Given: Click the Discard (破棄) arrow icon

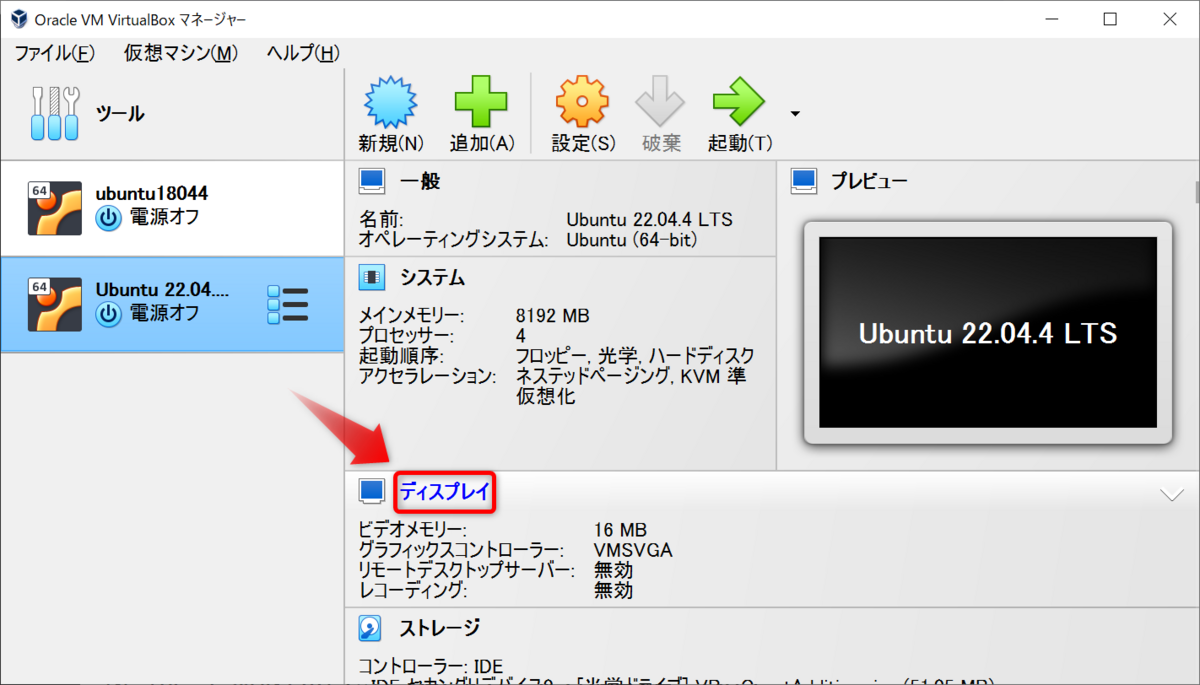Looking at the screenshot, I should point(661,102).
